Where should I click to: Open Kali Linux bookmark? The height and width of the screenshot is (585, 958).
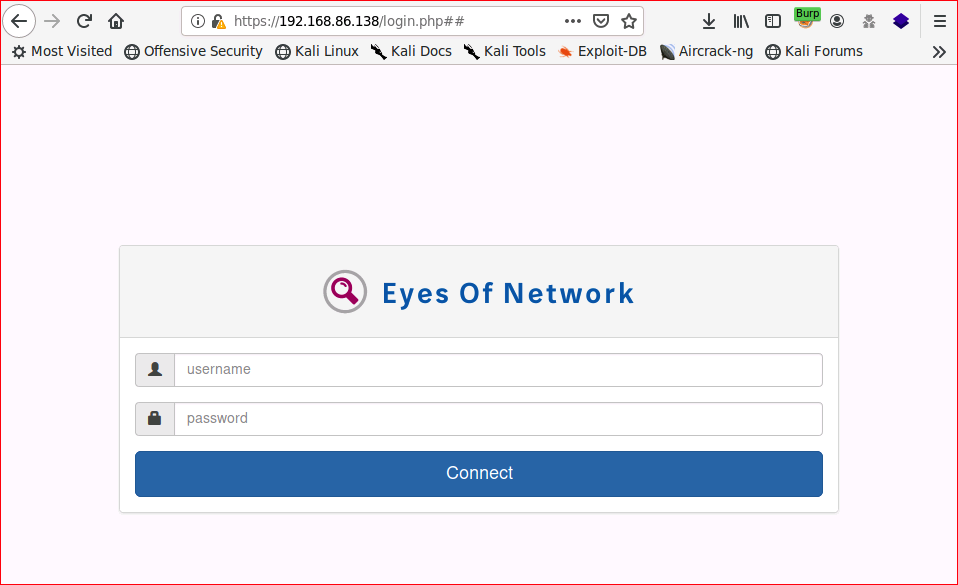tap(317, 51)
